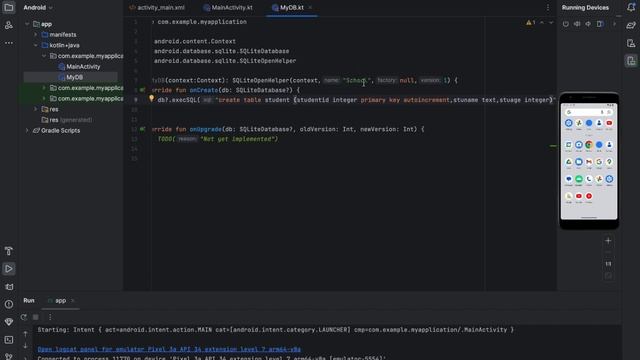Click the "School" string in MyDB code

[357, 80]
